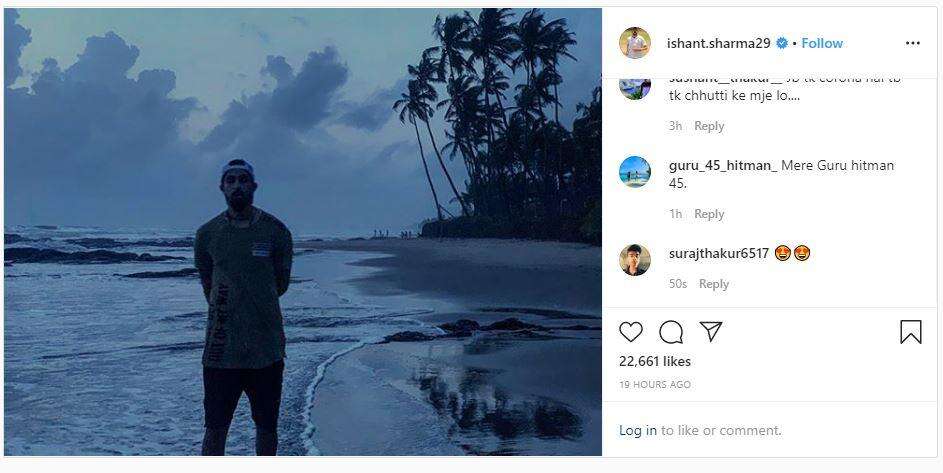Share post using paper plane icon

(711, 332)
